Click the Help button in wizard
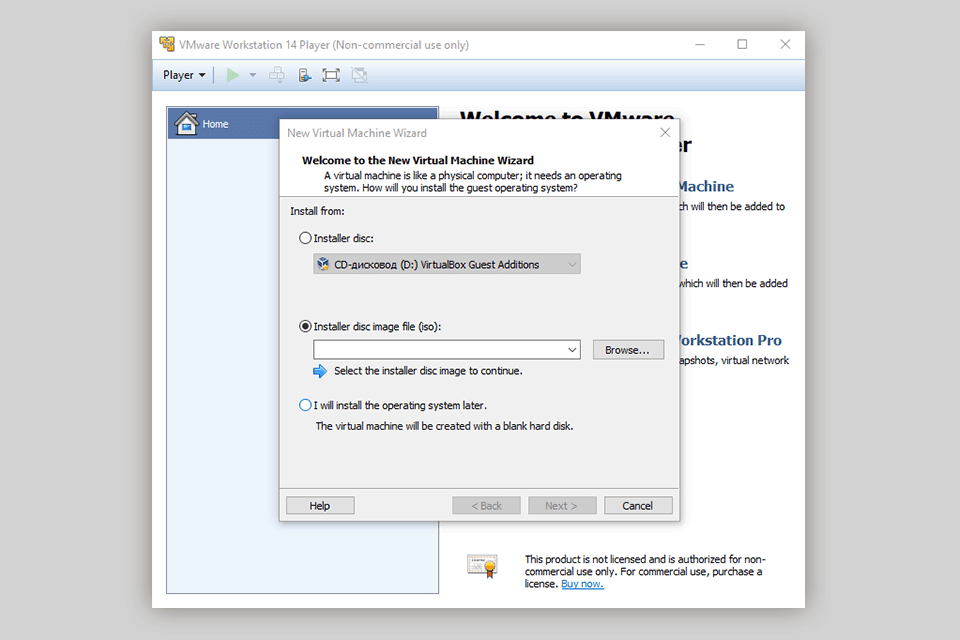Viewport: 960px width, 640px height. pyautogui.click(x=320, y=505)
